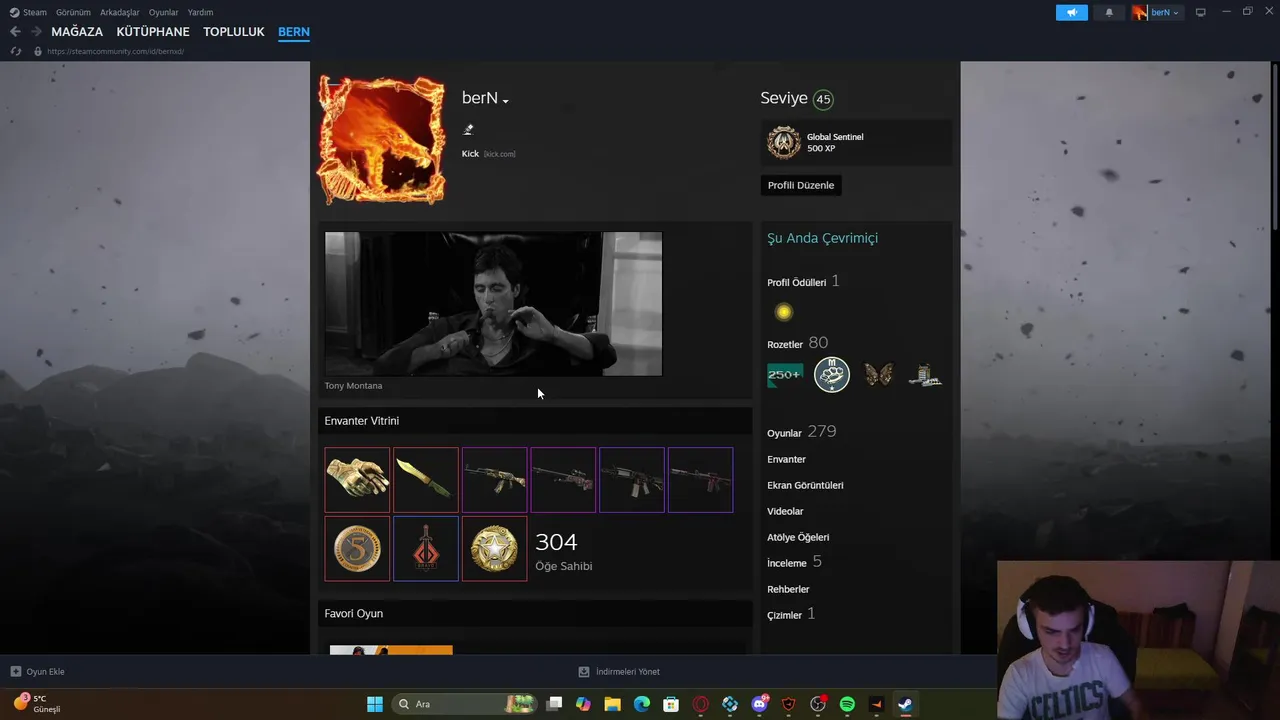The width and height of the screenshot is (1280, 720).
Task: Select the gloves item in inventory showcase
Action: (x=357, y=480)
